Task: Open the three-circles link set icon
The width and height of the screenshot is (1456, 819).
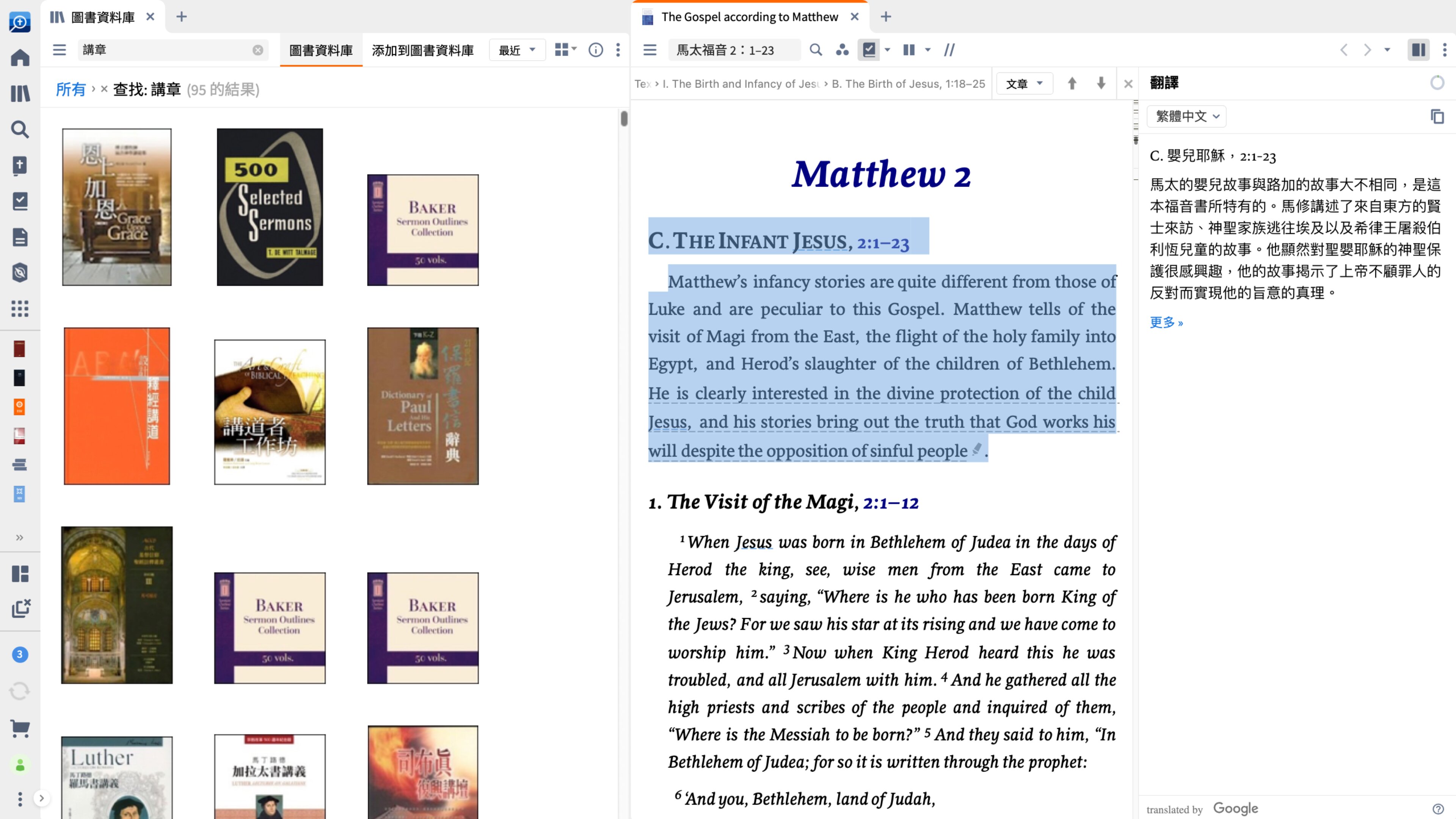Action: [x=842, y=50]
